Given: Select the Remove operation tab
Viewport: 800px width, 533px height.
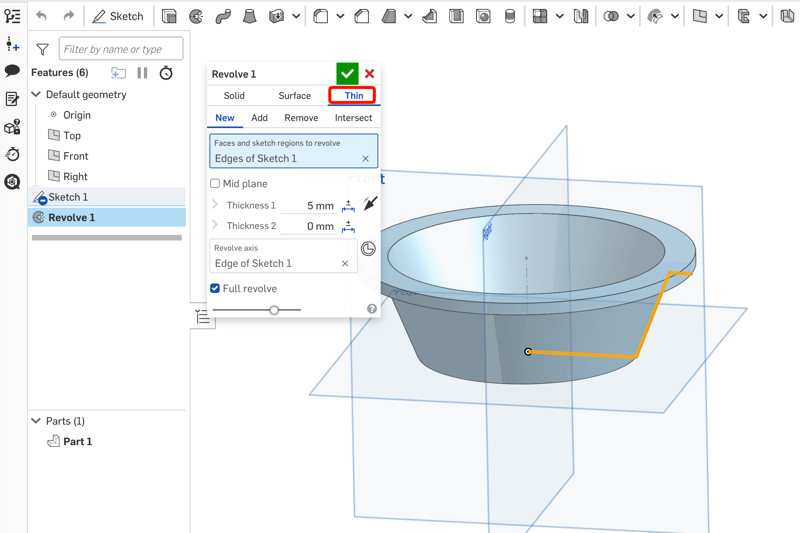Looking at the screenshot, I should (x=301, y=118).
